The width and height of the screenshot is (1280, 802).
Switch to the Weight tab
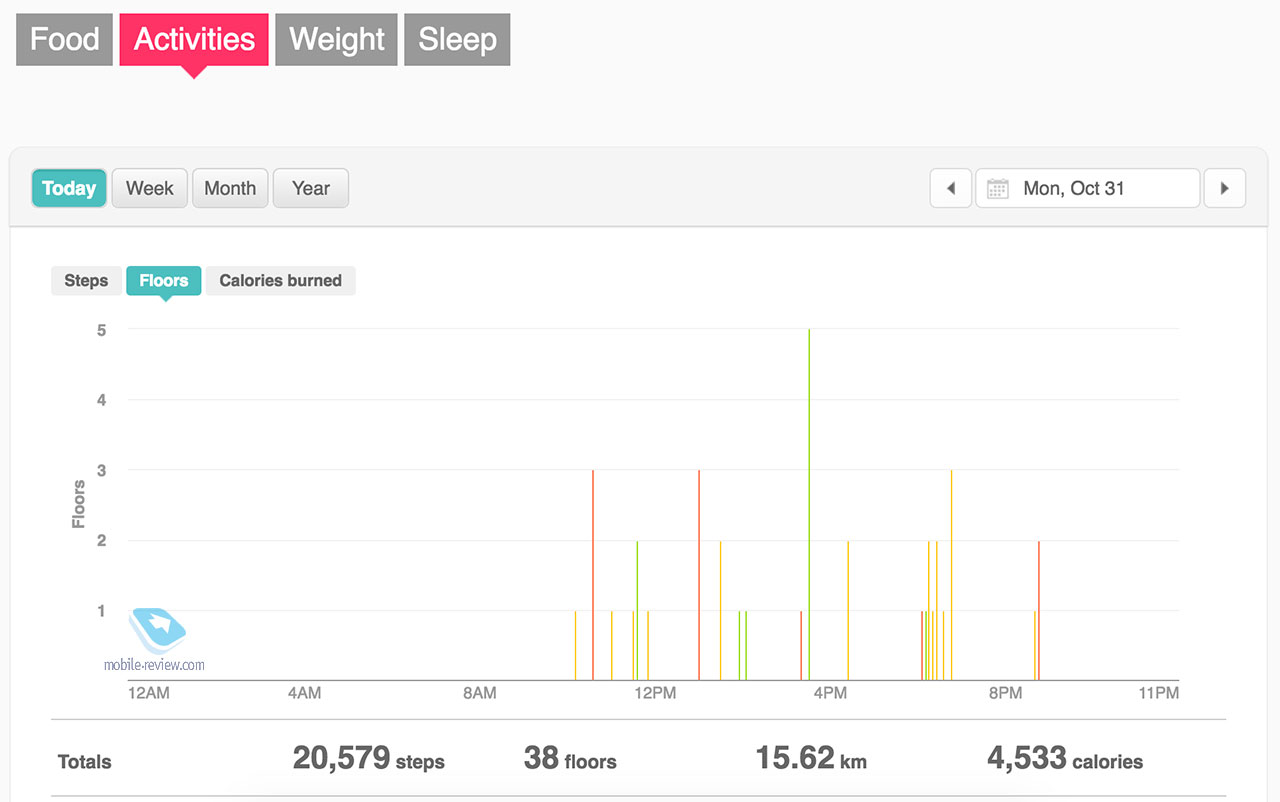tap(336, 40)
